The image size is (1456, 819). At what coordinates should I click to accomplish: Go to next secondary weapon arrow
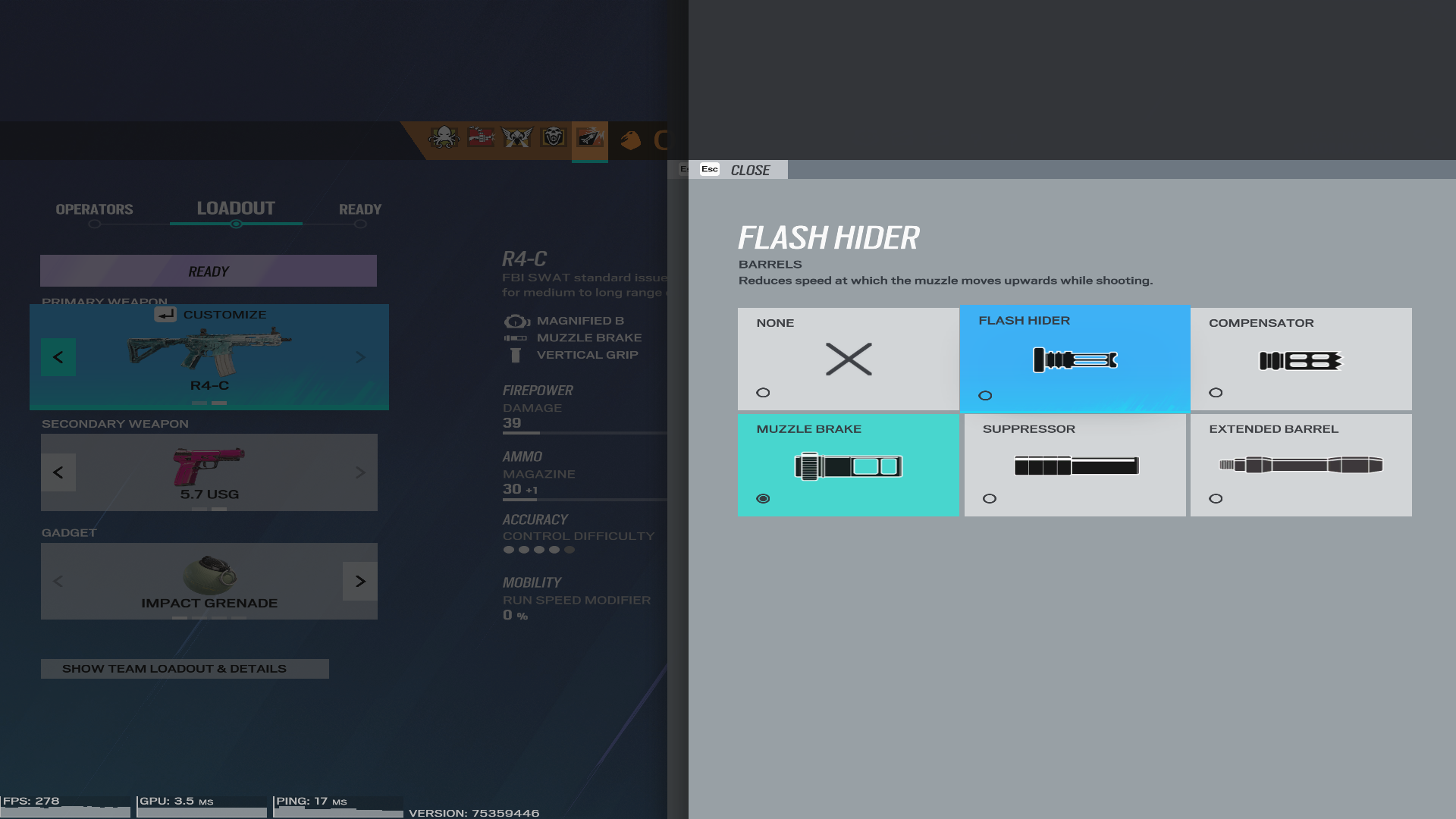point(360,472)
